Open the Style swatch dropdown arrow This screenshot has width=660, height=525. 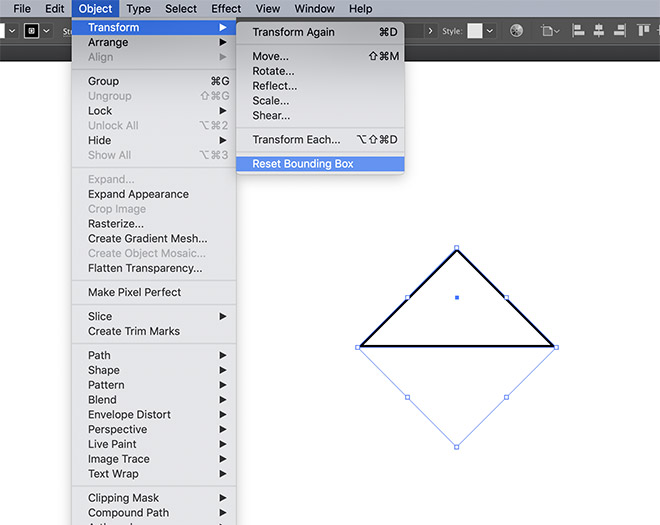pyautogui.click(x=490, y=31)
